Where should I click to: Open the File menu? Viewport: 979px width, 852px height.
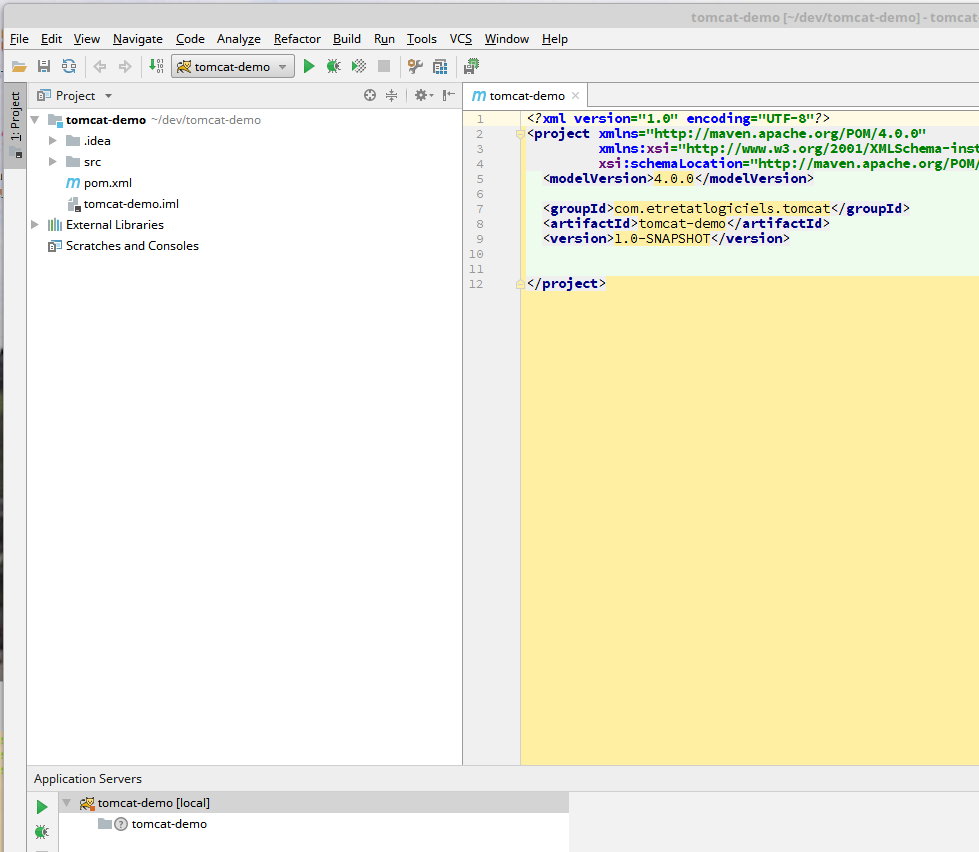tap(19, 39)
